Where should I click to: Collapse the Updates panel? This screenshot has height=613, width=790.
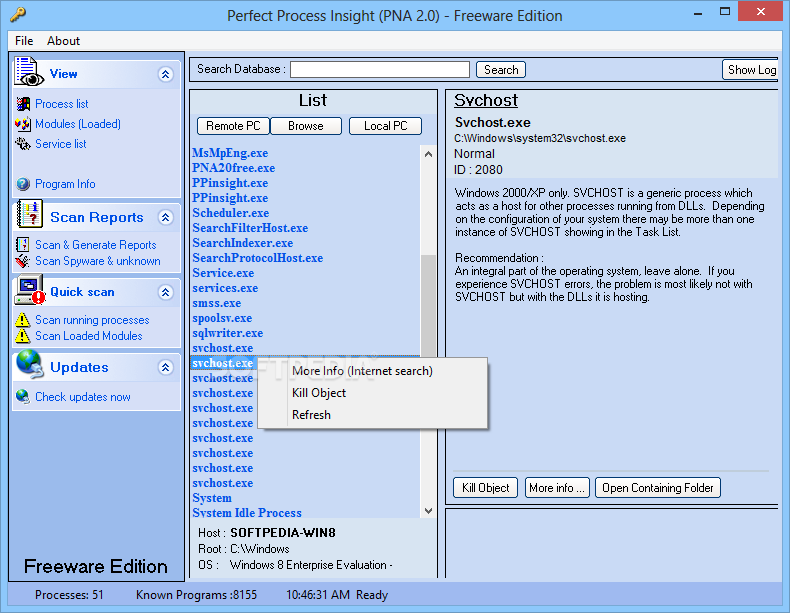[165, 368]
